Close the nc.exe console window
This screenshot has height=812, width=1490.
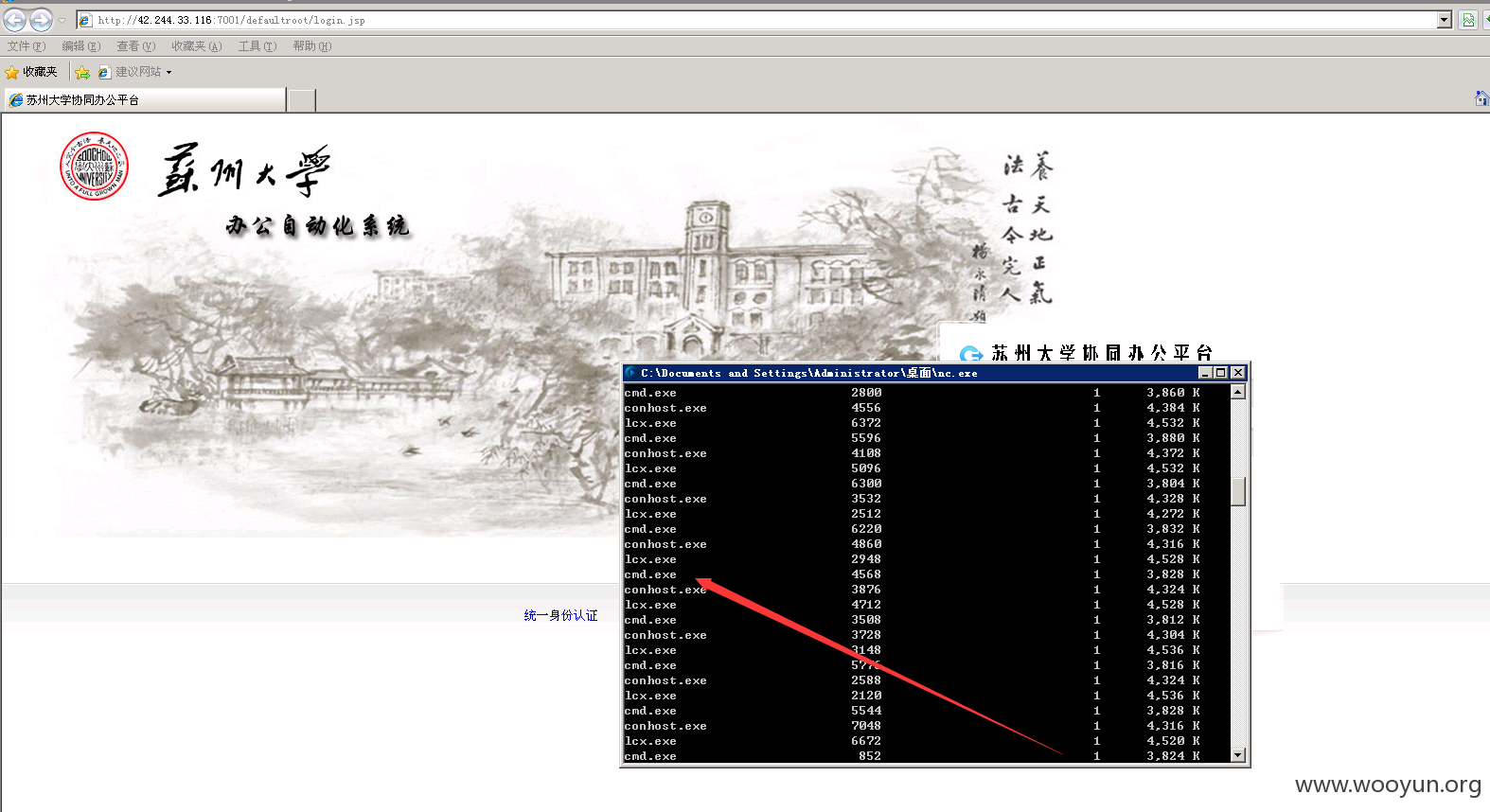[1237, 373]
